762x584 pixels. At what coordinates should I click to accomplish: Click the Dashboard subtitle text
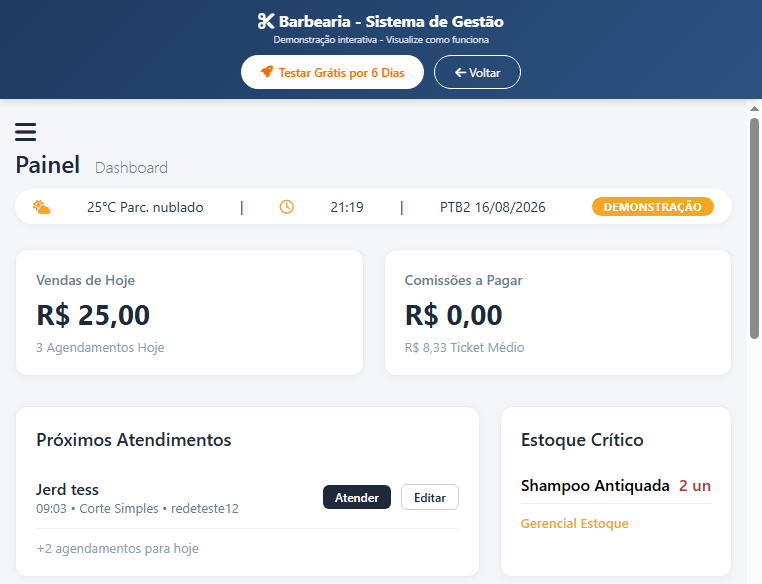pyautogui.click(x=131, y=168)
